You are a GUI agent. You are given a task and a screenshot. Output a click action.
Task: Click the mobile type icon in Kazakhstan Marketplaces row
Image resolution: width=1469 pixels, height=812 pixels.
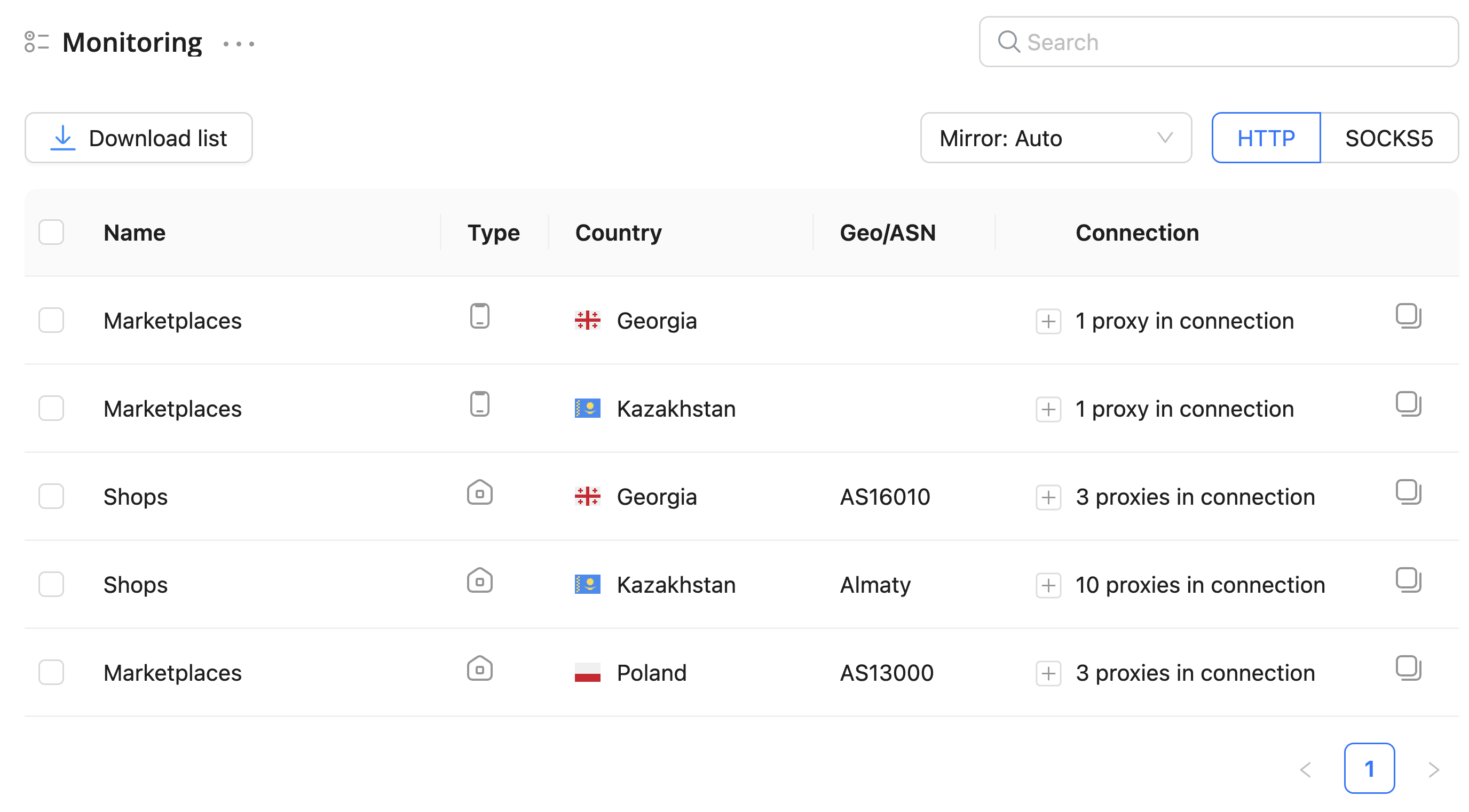click(x=479, y=404)
